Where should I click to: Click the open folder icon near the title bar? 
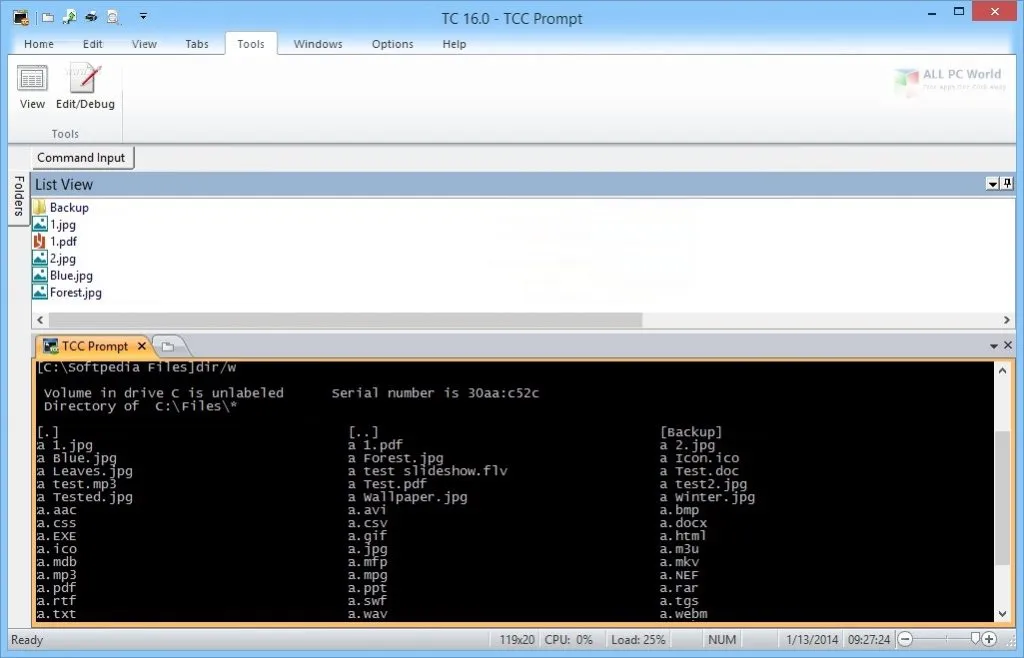pos(47,16)
